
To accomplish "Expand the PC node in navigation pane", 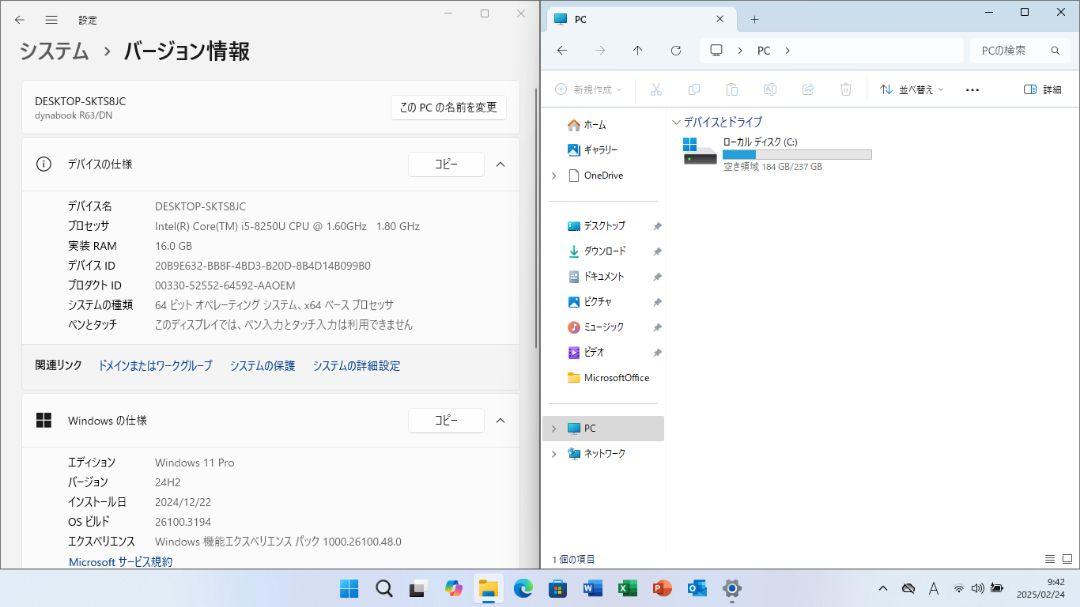I will click(554, 429).
